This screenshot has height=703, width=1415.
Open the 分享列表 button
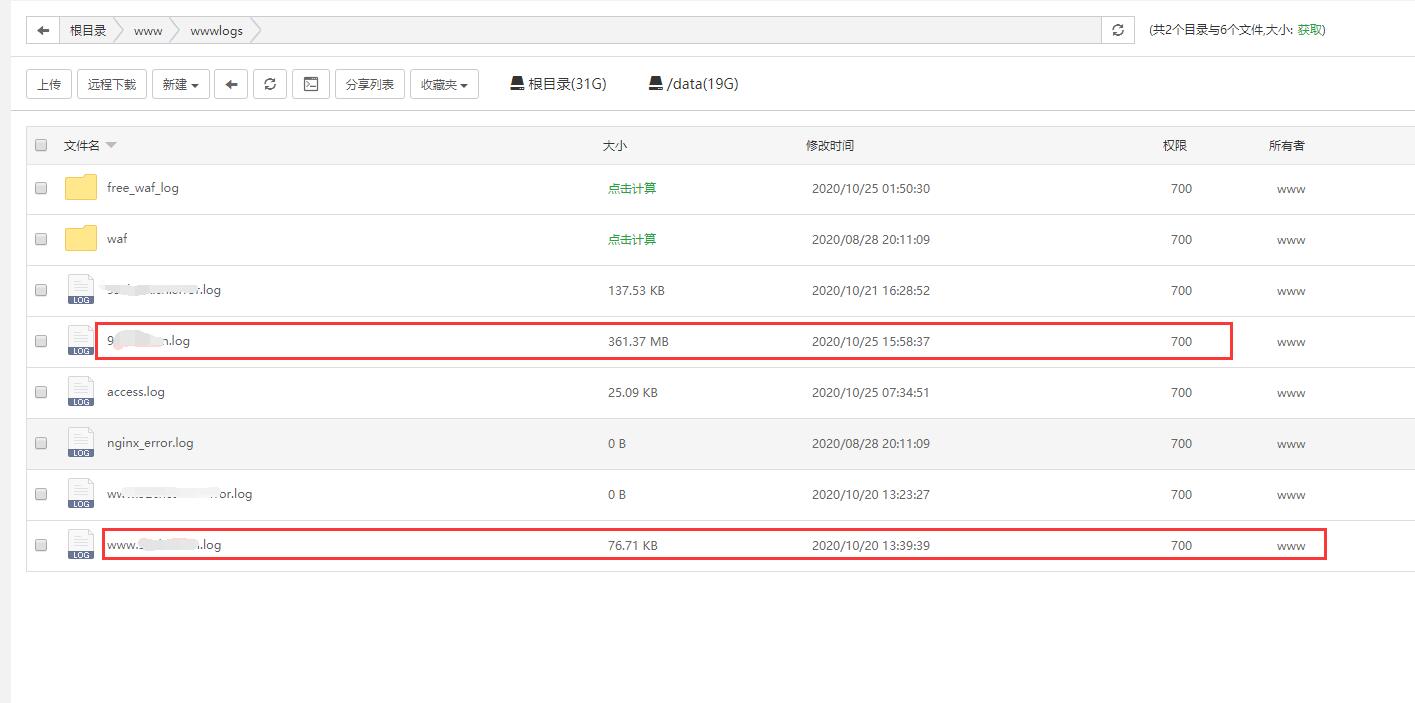coord(370,84)
